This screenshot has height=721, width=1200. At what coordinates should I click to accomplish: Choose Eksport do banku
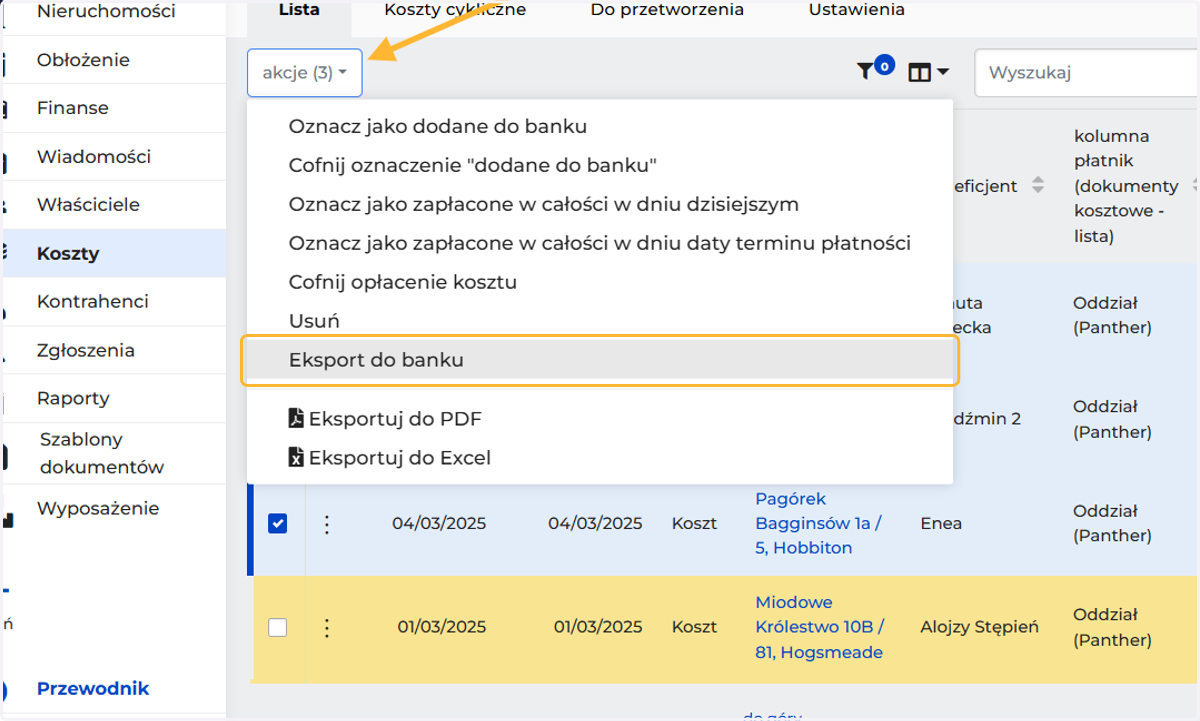(x=600, y=360)
